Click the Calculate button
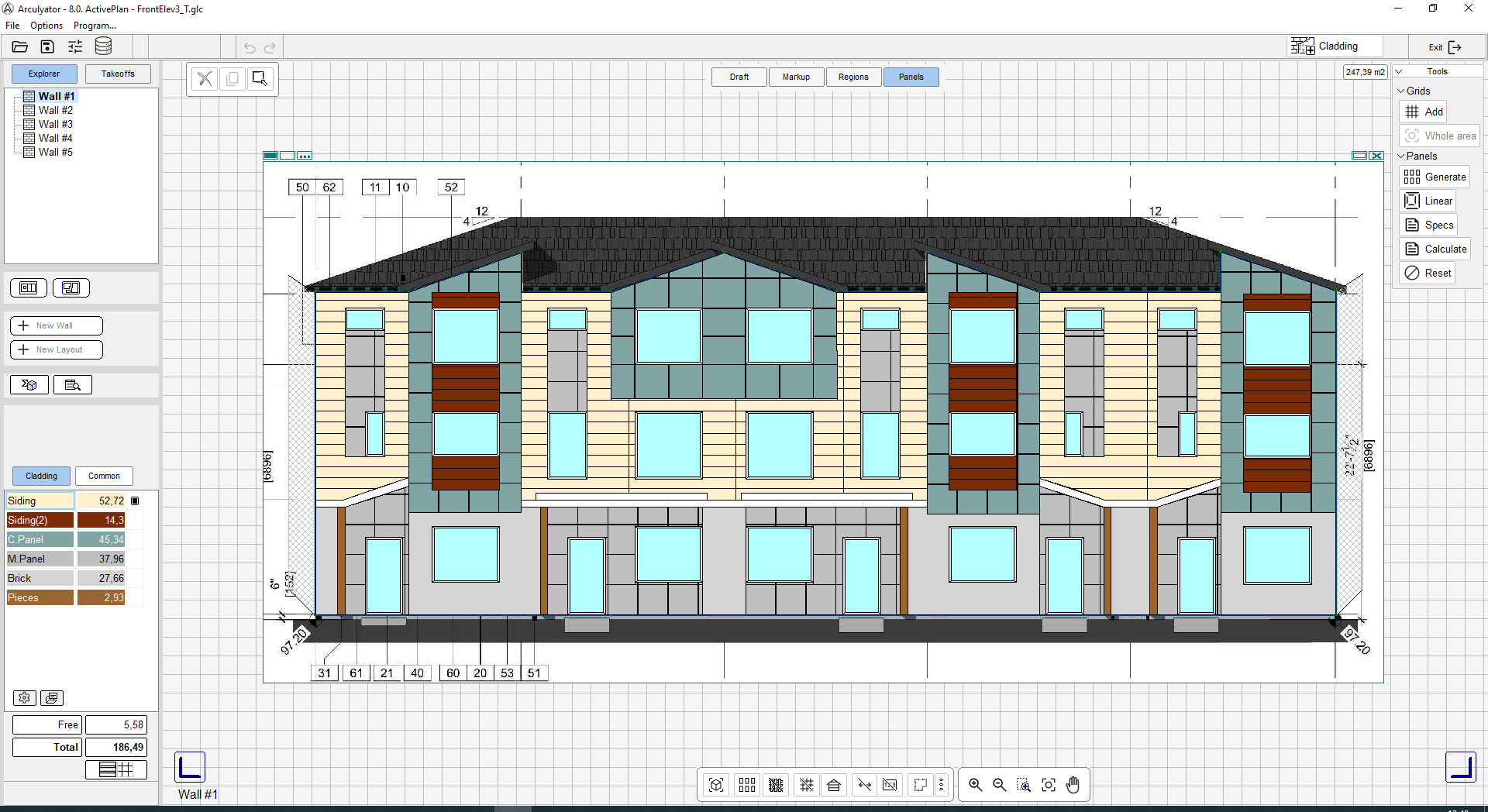Screen dimensions: 1488x812 pos(1435,249)
